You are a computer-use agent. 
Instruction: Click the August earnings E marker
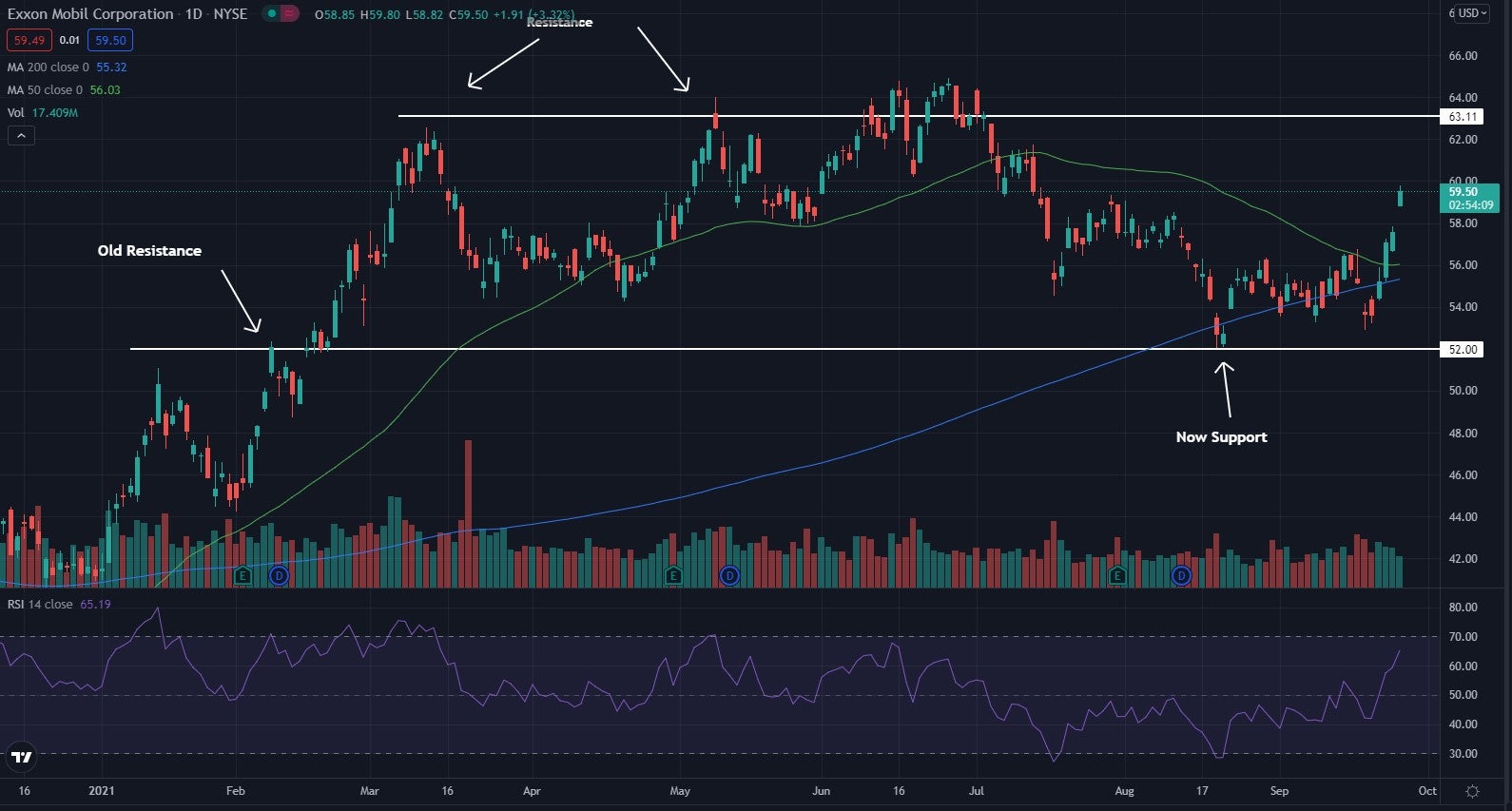pyautogui.click(x=1117, y=575)
